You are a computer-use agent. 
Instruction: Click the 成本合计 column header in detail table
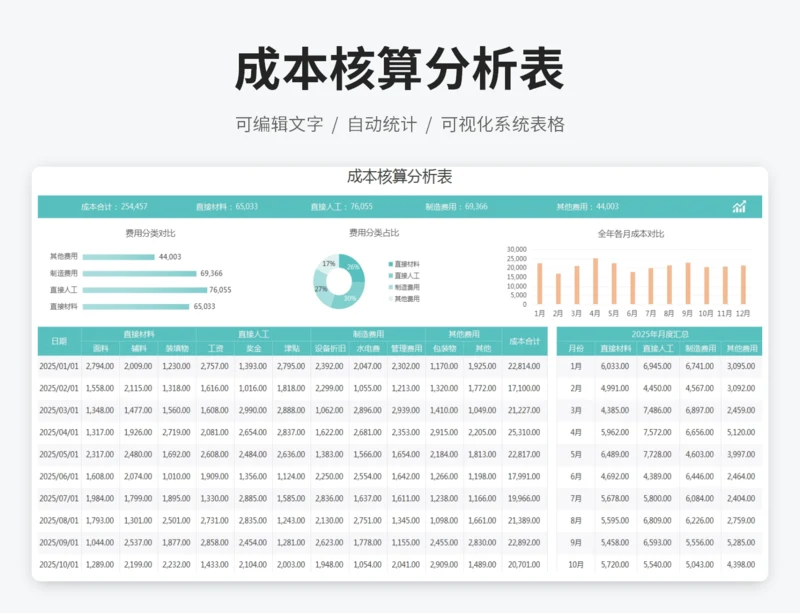coord(524,341)
